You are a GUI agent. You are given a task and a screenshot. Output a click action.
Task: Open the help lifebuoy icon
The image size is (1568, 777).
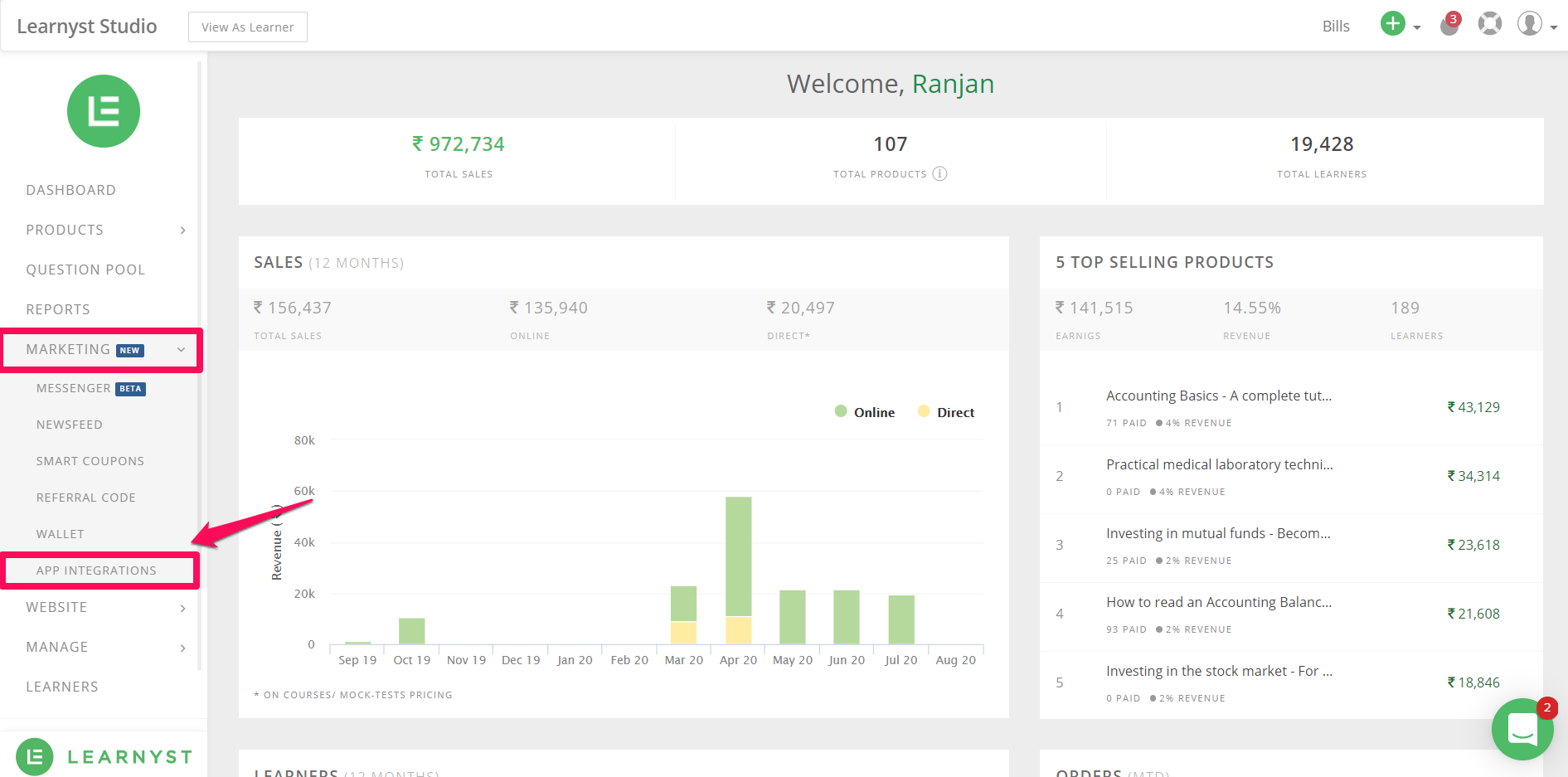pyautogui.click(x=1490, y=23)
